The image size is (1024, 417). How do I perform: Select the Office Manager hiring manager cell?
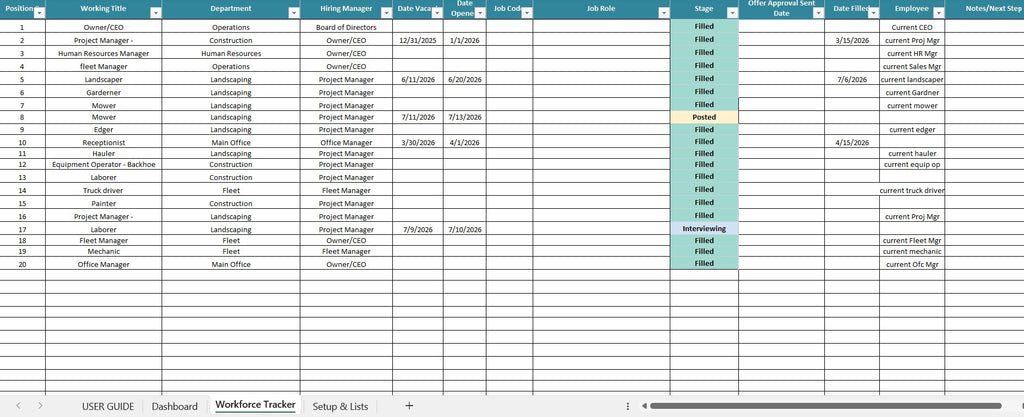346,142
